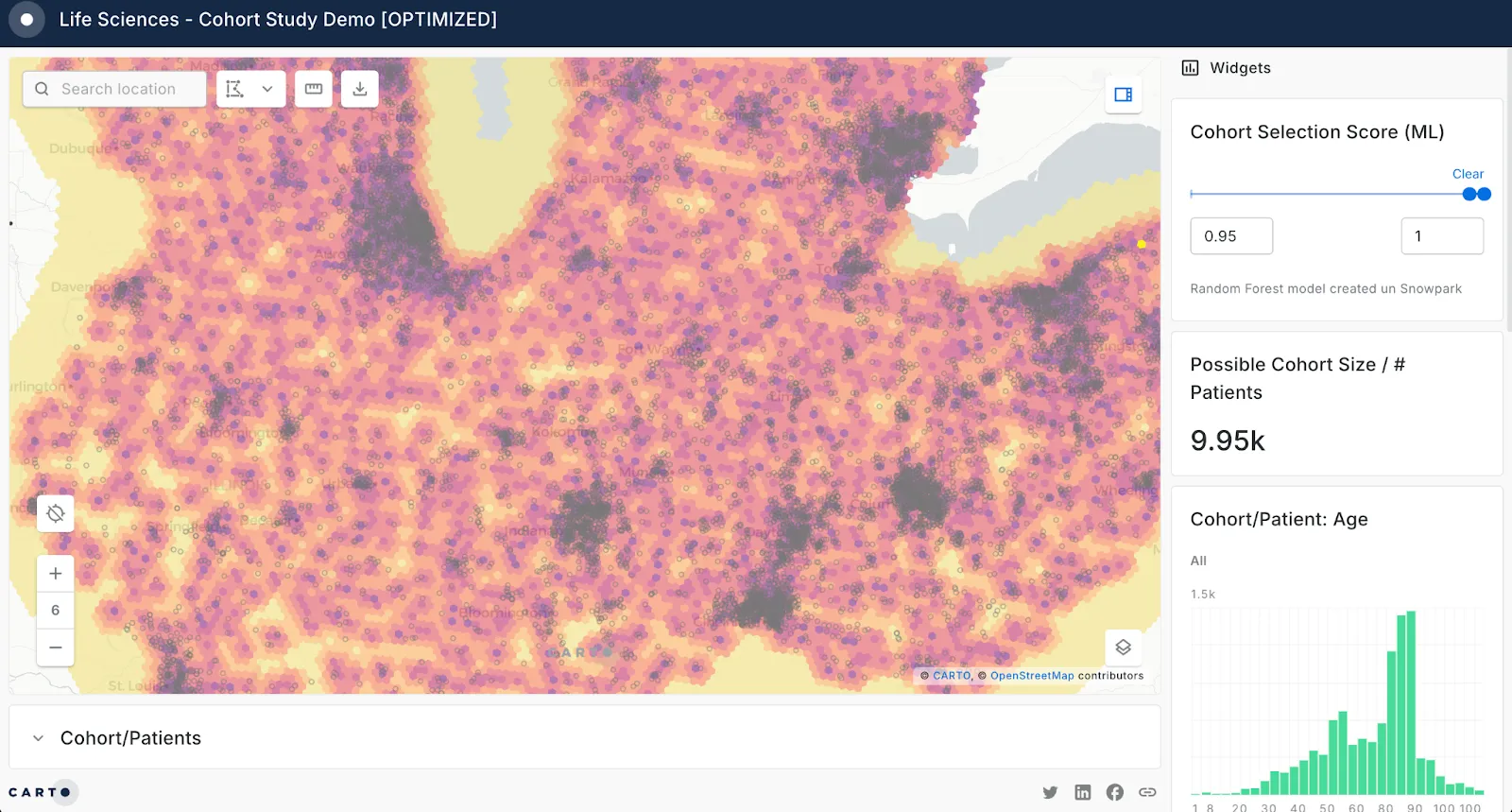This screenshot has width=1512, height=812.
Task: Click the right handle of score slider
Action: [x=1484, y=194]
